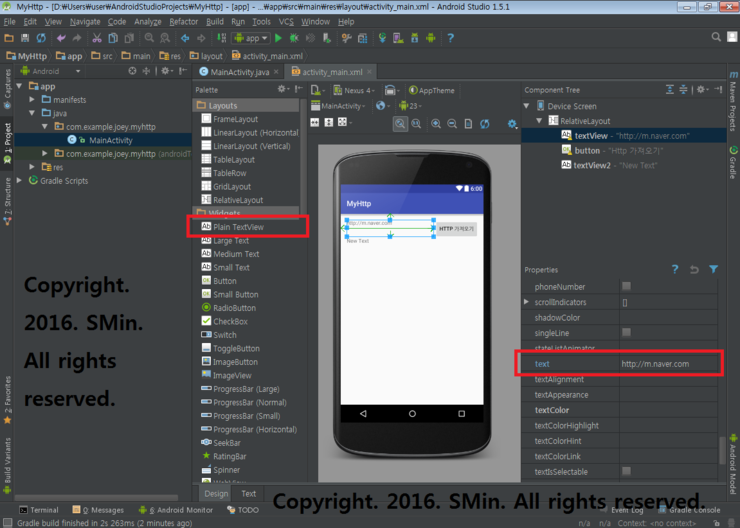
Task: Expand the Gradle Scripts node
Action: 19,180
